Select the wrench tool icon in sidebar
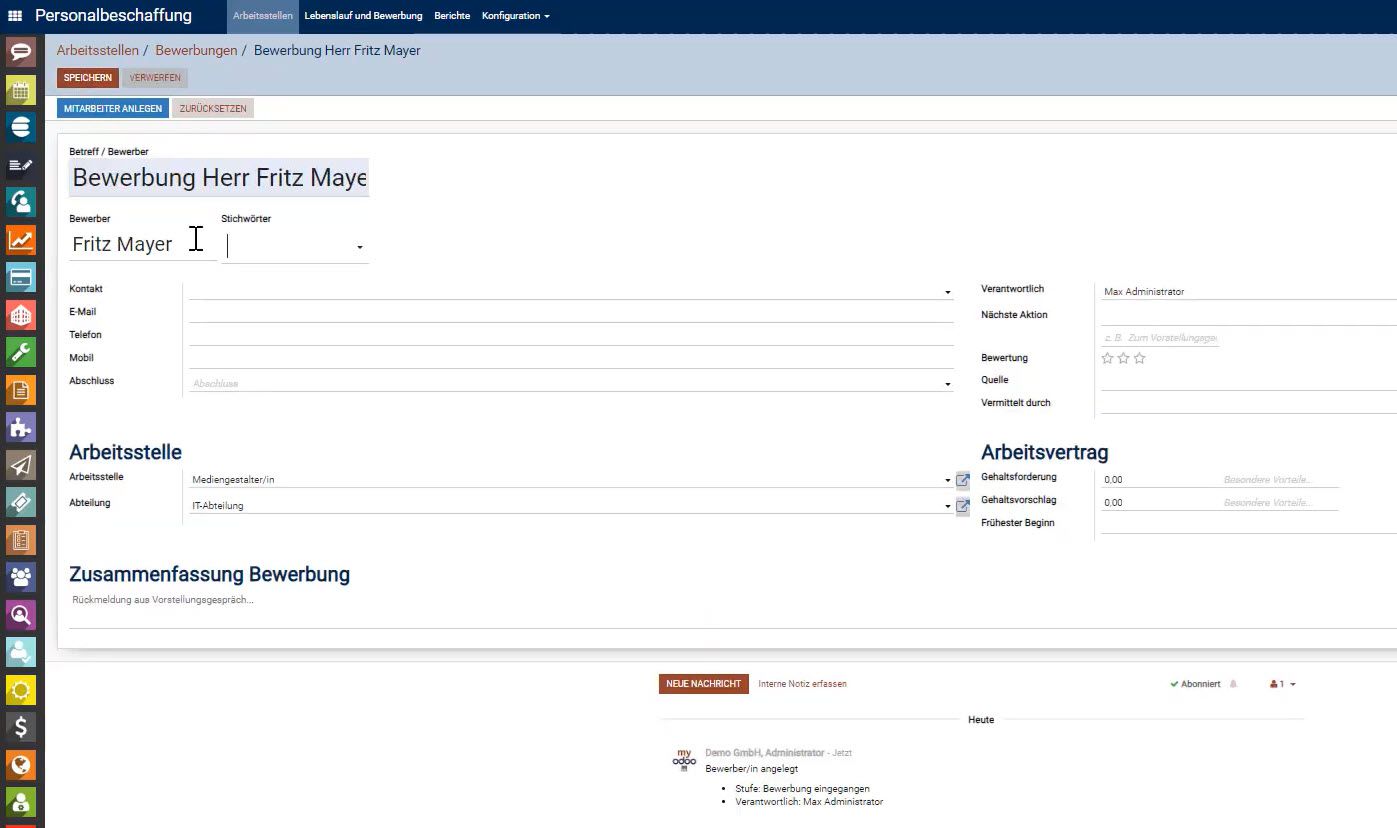1397x828 pixels. [x=21, y=352]
